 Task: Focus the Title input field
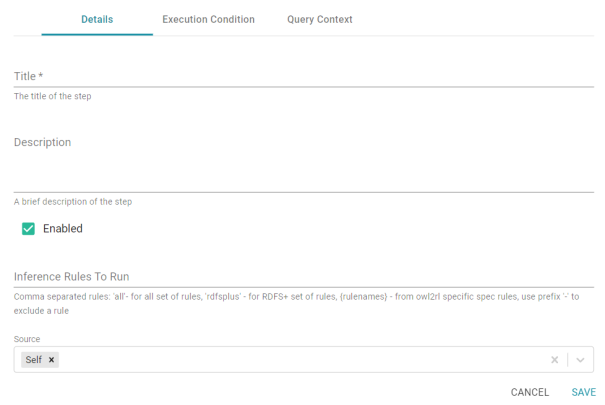[x=304, y=76]
